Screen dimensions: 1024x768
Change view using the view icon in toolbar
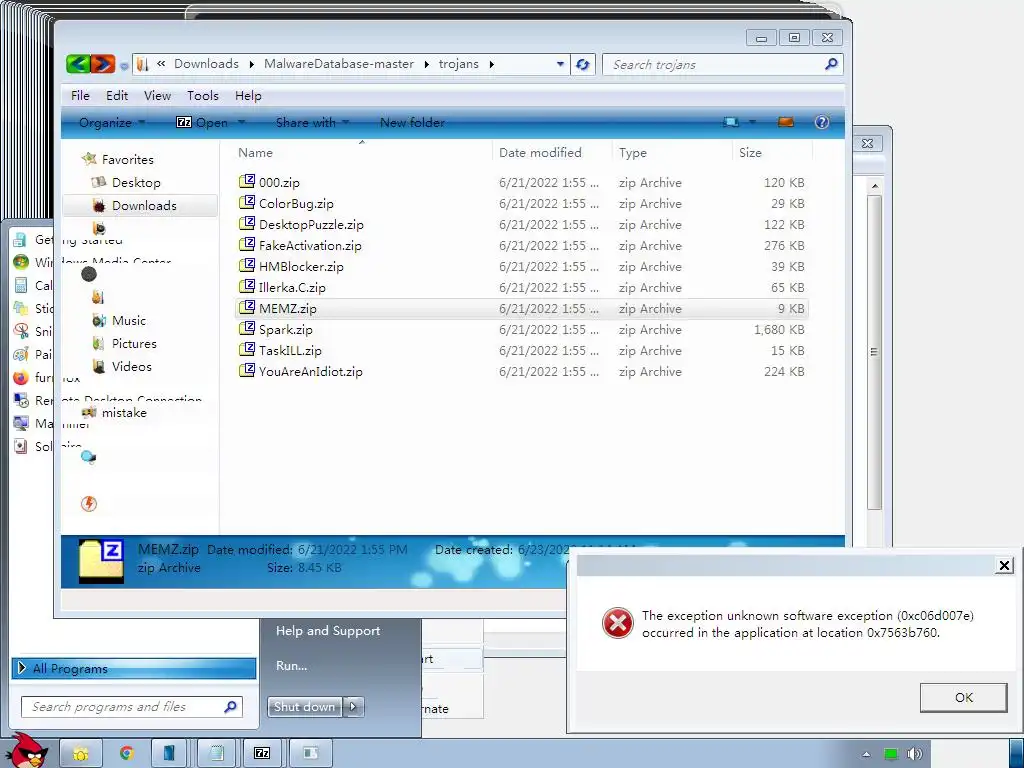click(x=731, y=122)
